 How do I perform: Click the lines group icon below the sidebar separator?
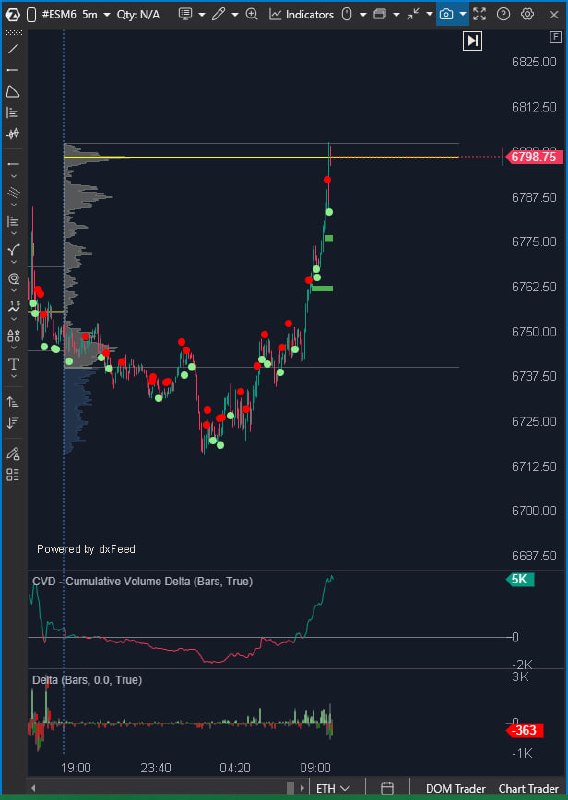tap(13, 164)
